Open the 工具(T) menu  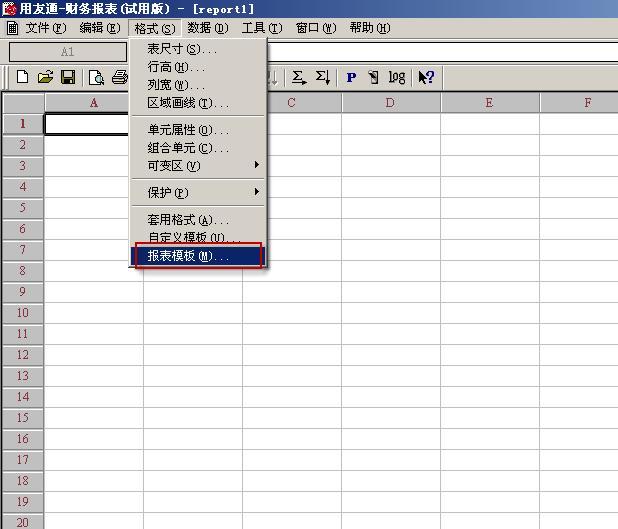[262, 28]
